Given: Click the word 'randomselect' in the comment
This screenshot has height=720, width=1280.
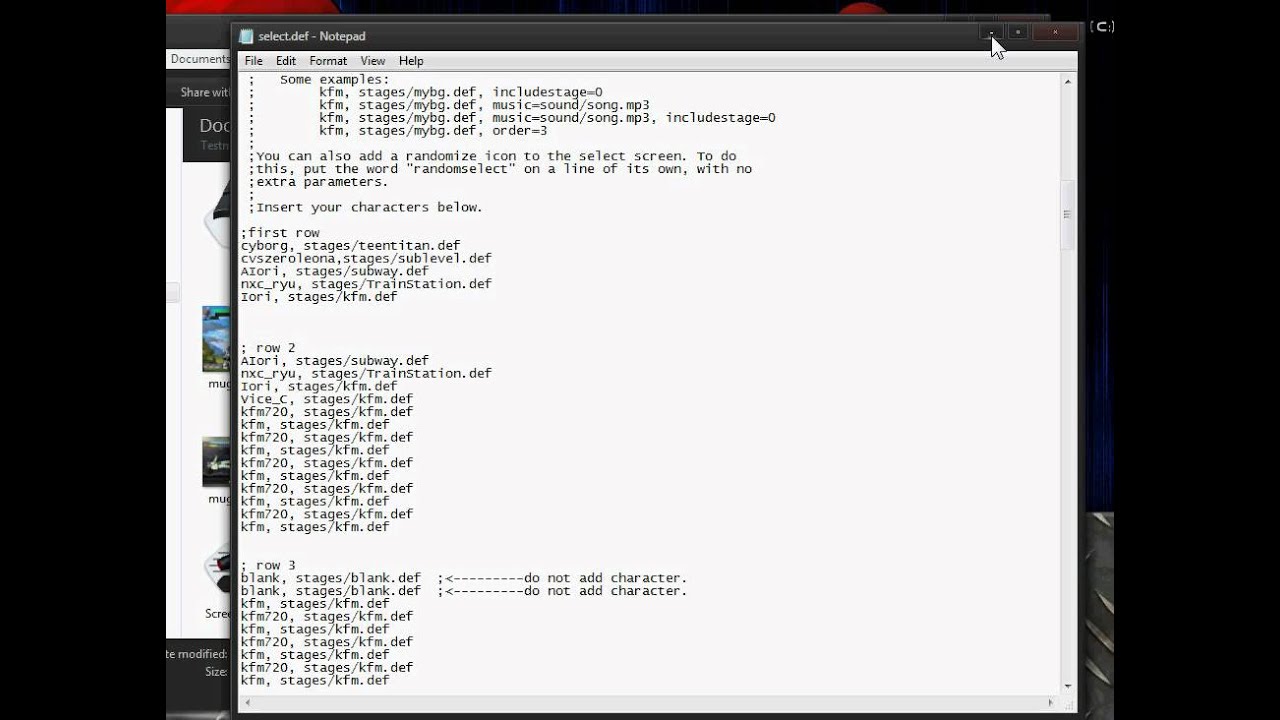Looking at the screenshot, I should pyautogui.click(x=464, y=169).
